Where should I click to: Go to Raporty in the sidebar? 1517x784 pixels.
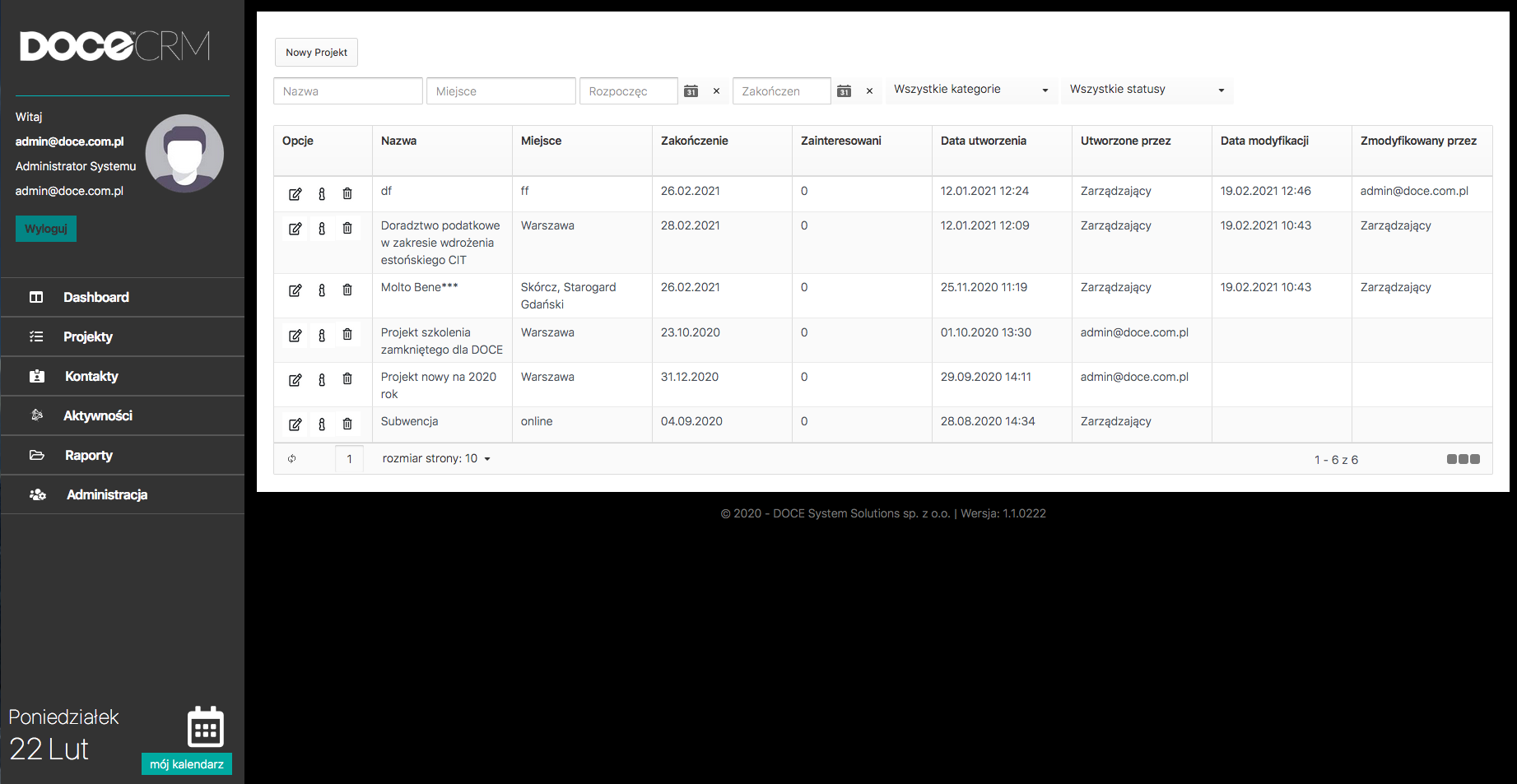[x=89, y=455]
